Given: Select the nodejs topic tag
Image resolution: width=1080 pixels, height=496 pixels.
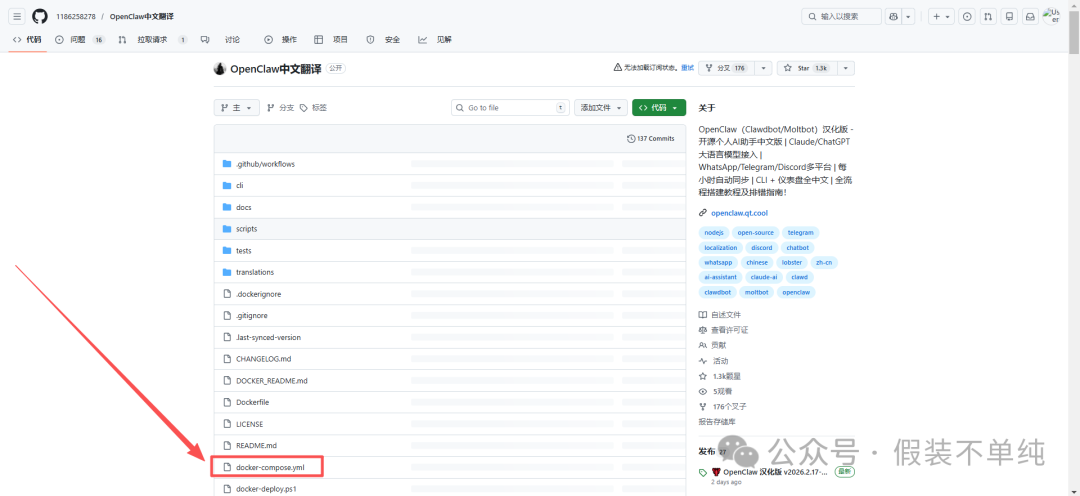Looking at the screenshot, I should (712, 233).
